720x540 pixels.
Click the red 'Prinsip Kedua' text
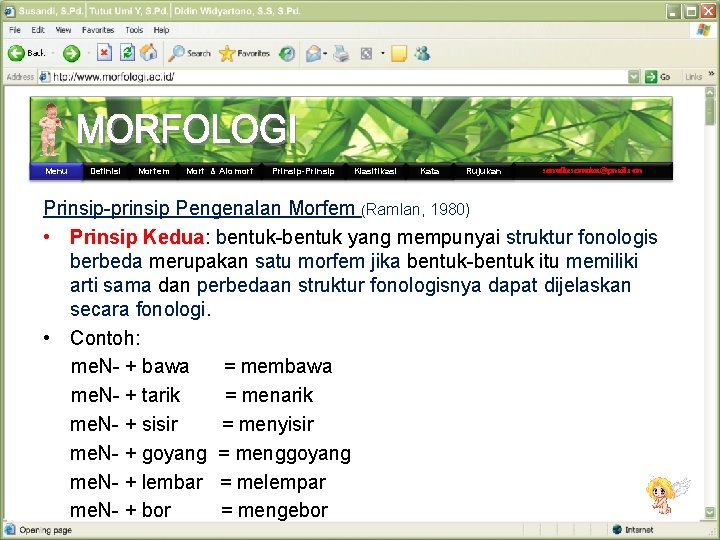click(x=137, y=237)
